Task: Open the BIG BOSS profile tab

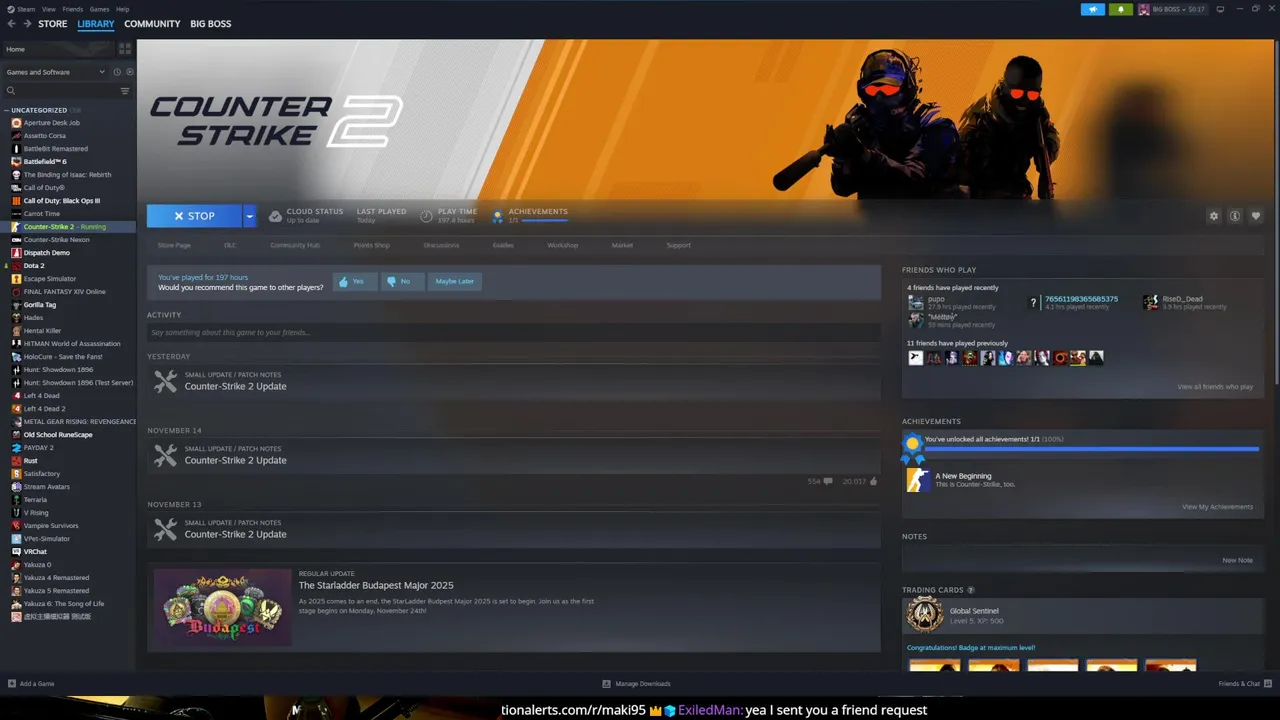Action: tap(211, 24)
